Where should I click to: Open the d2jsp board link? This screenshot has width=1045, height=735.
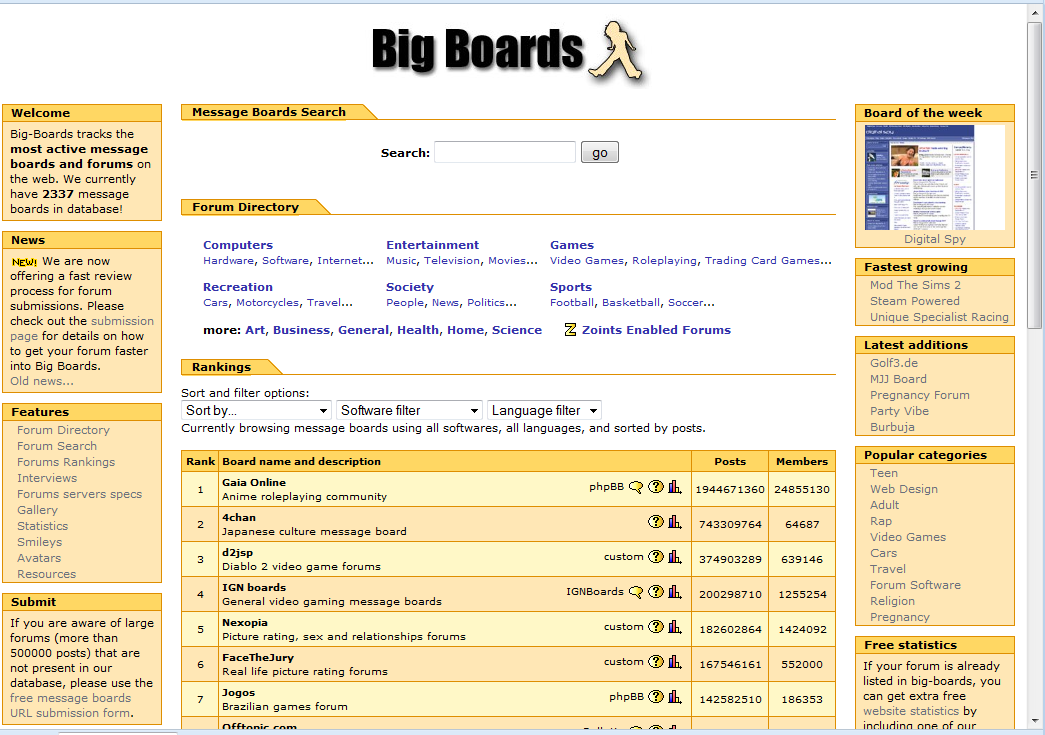237,552
